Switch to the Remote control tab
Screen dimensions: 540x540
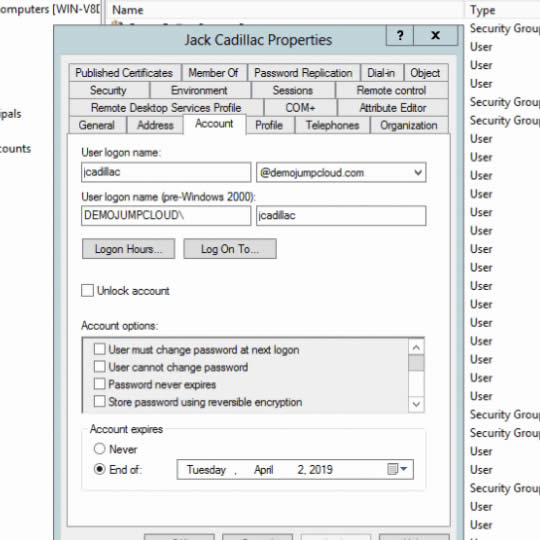pos(392,90)
